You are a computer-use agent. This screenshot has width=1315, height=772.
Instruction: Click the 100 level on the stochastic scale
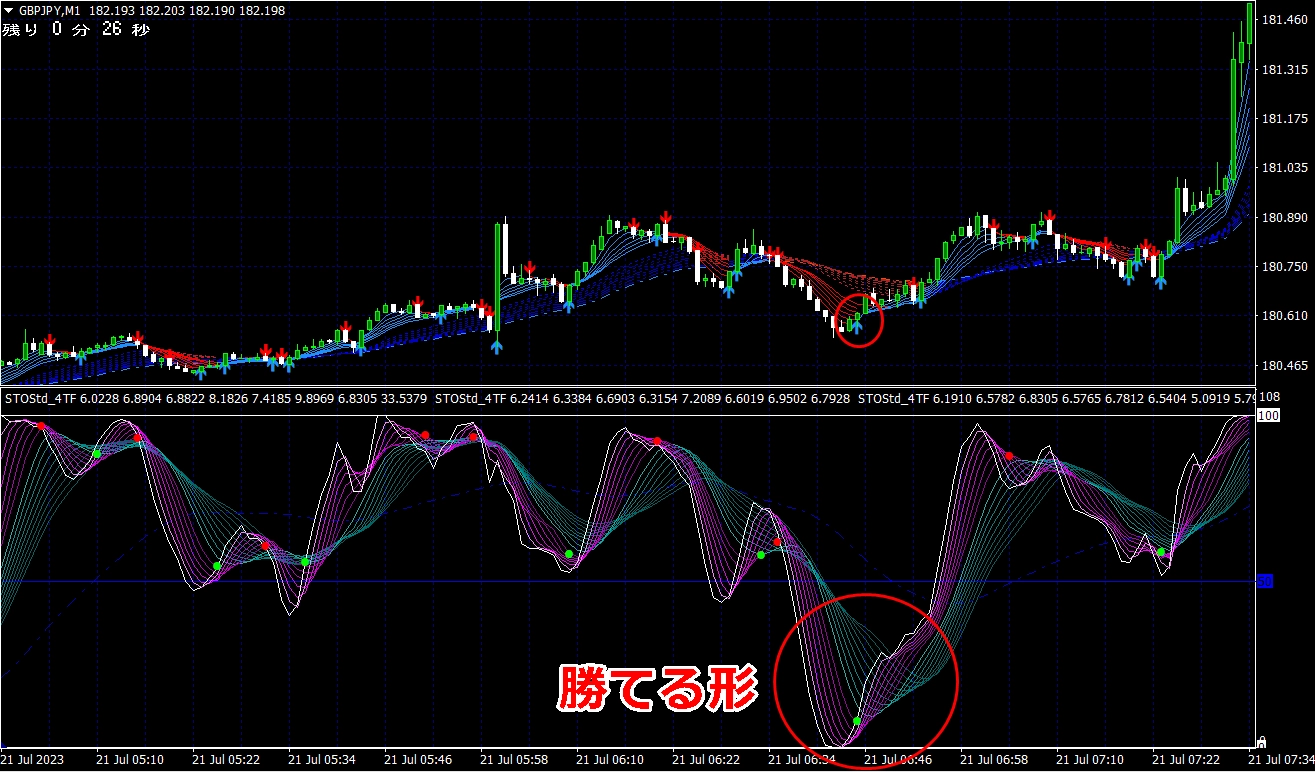(x=1268, y=415)
